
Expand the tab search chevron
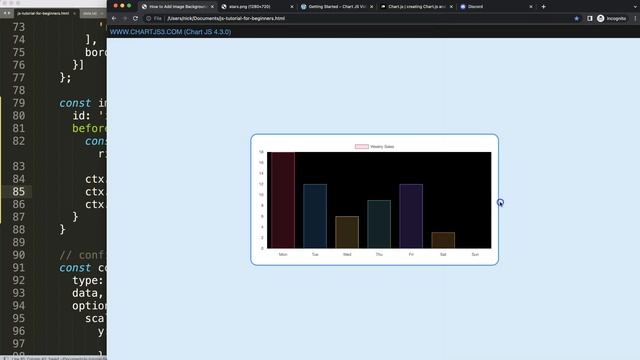point(635,7)
